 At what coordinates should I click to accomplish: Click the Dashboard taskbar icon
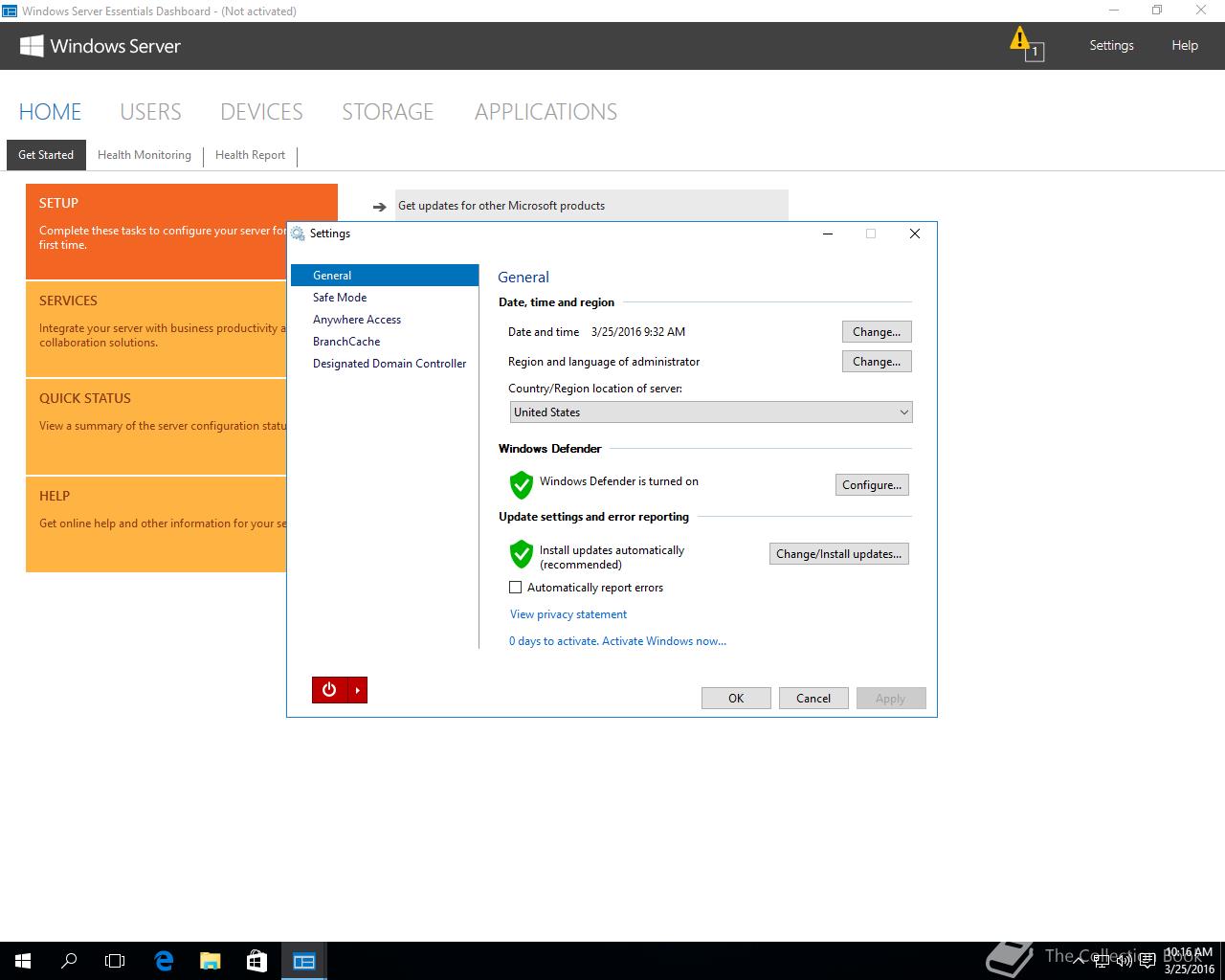pos(304,961)
